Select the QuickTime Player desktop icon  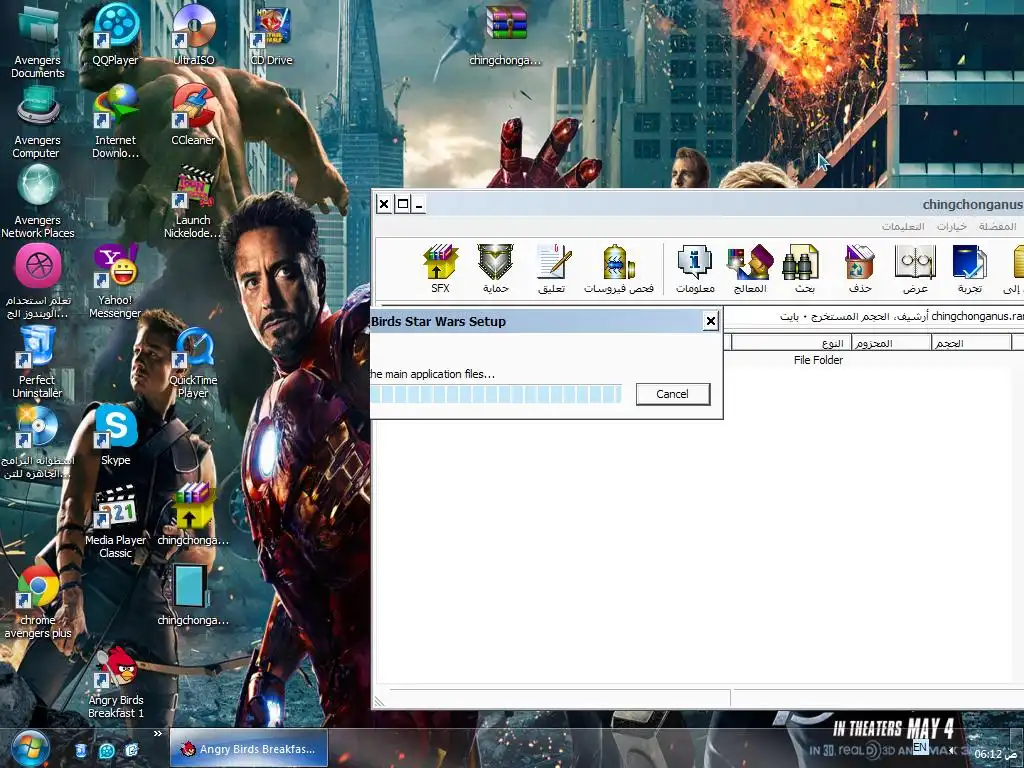[x=193, y=362]
